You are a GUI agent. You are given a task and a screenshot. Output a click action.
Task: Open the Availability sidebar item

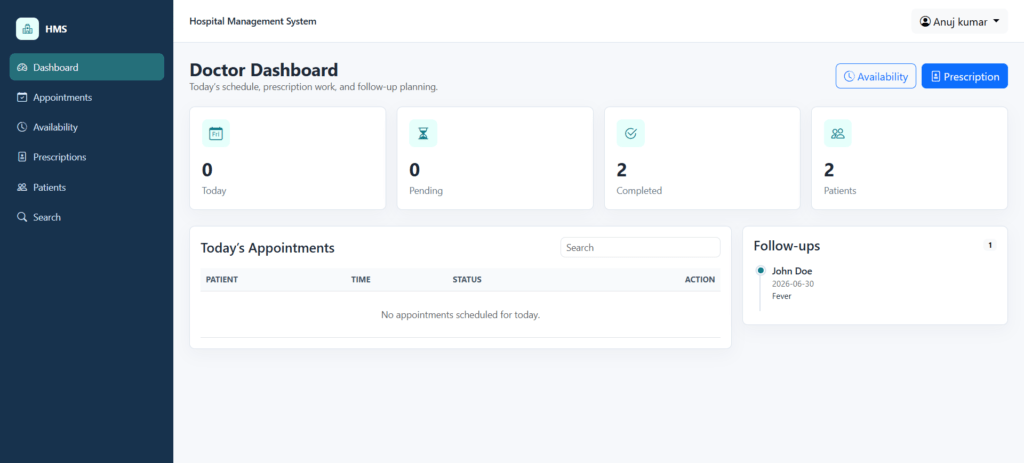pos(87,127)
